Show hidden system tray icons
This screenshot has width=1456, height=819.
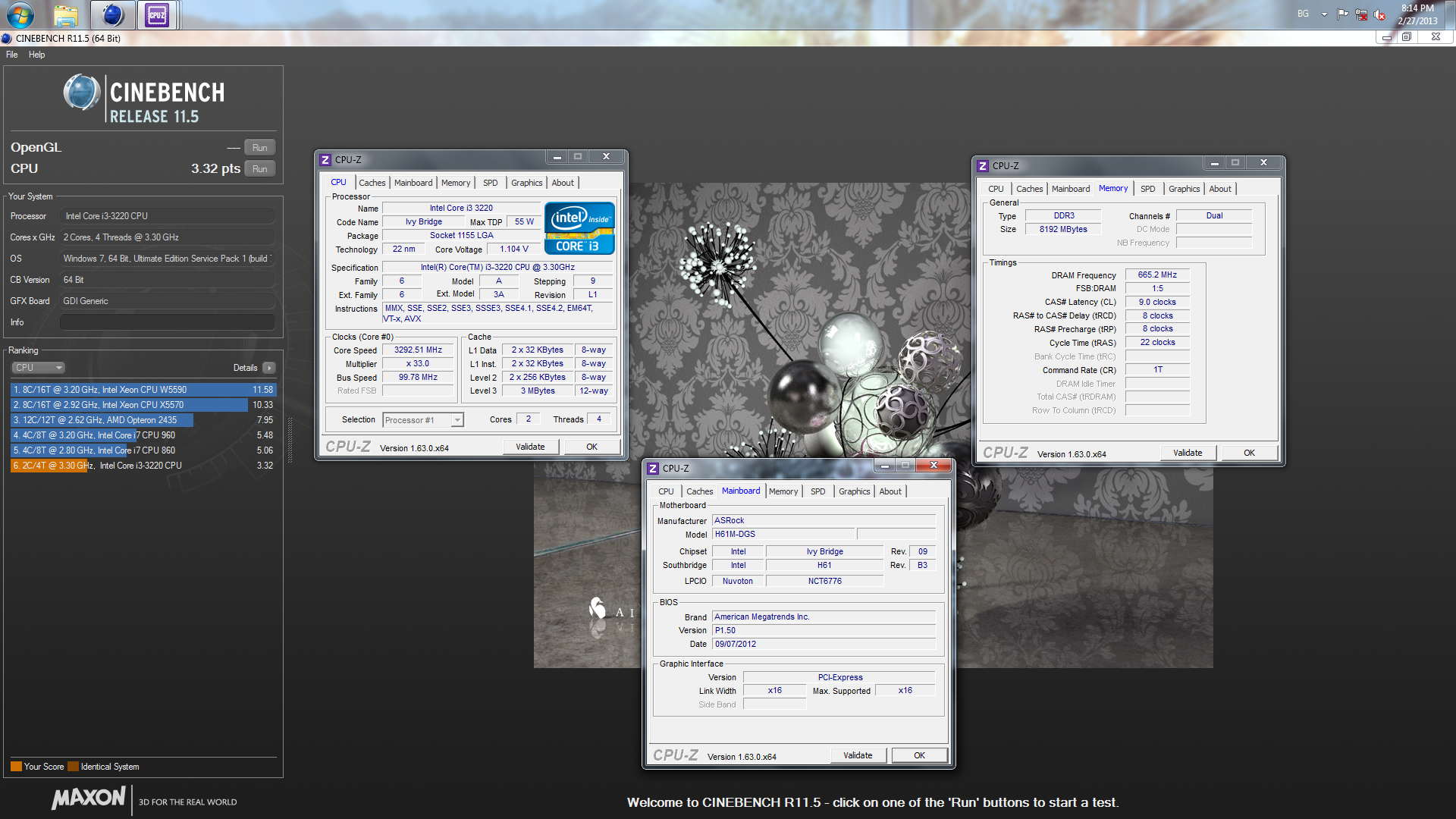point(1324,14)
